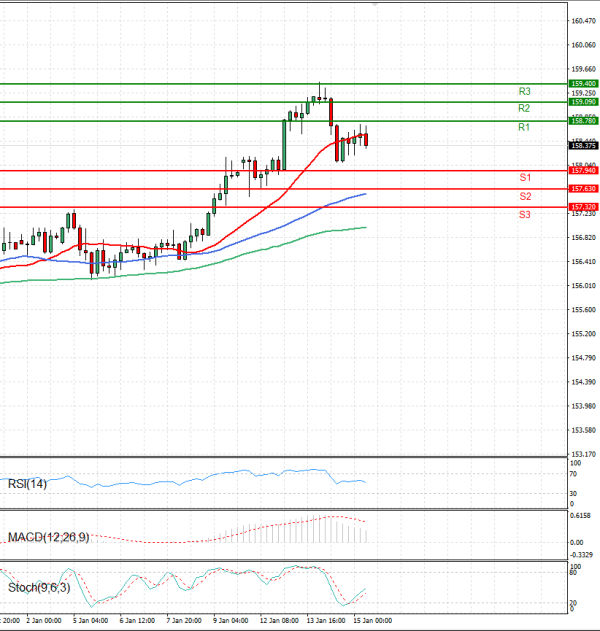Select the RSI(14) indicator label

27,484
